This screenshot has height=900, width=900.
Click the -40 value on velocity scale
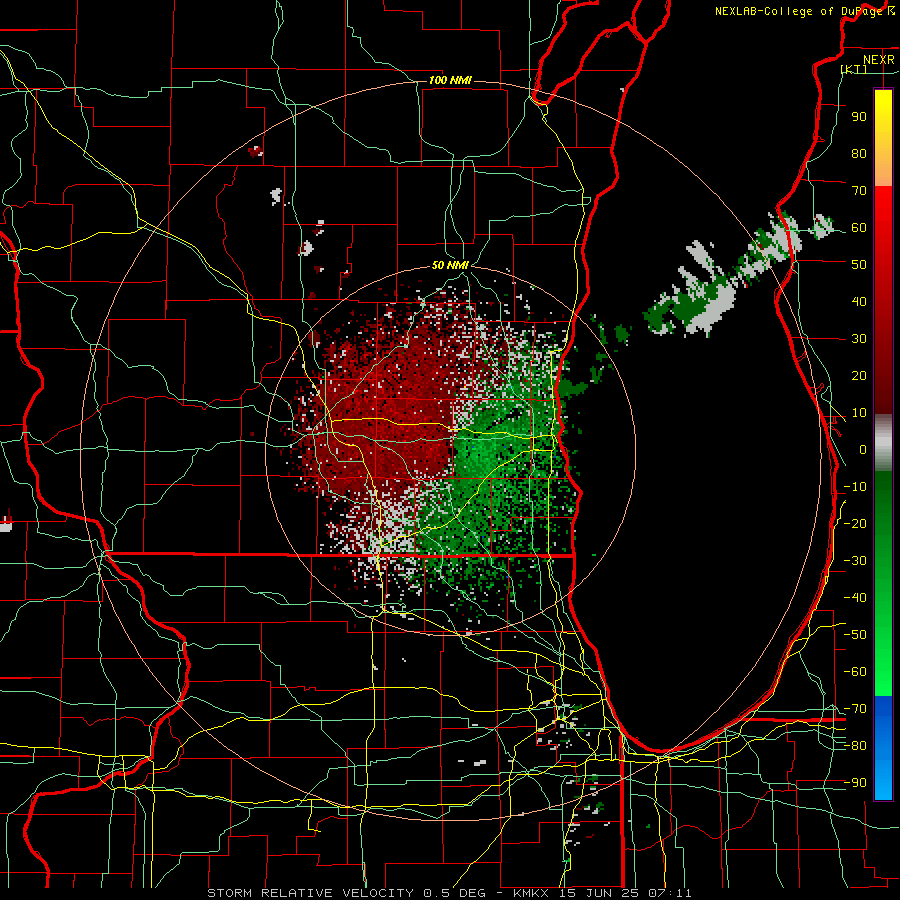855,598
